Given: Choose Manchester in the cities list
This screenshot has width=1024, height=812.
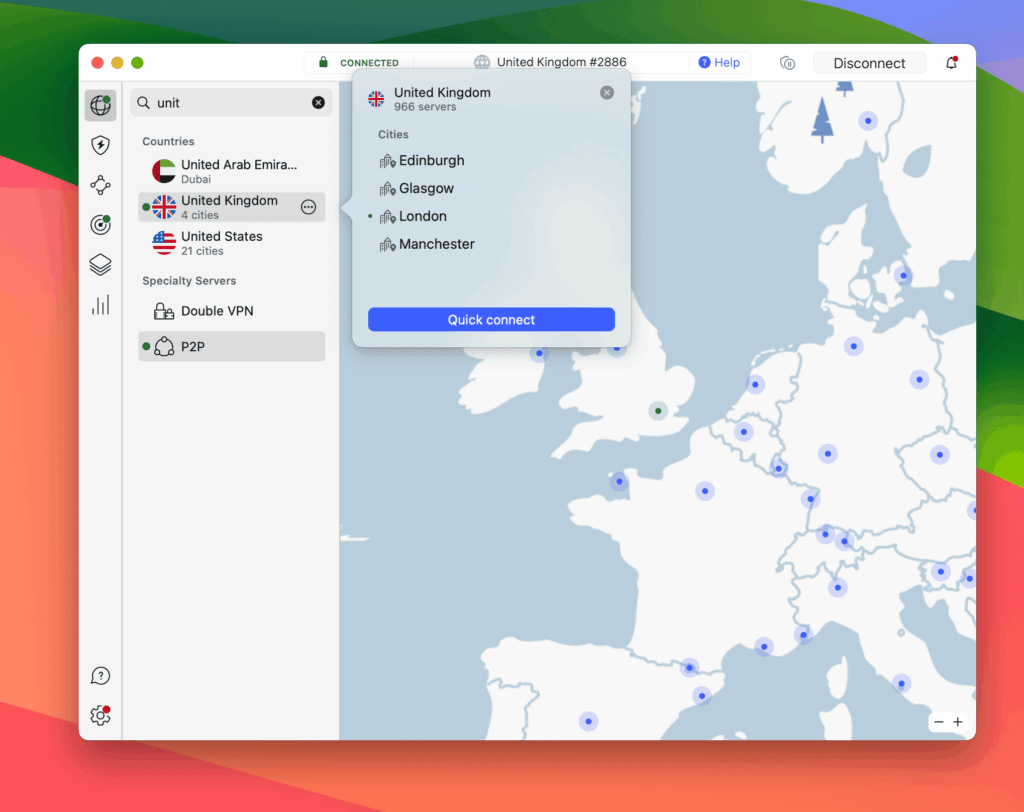Looking at the screenshot, I should [436, 244].
